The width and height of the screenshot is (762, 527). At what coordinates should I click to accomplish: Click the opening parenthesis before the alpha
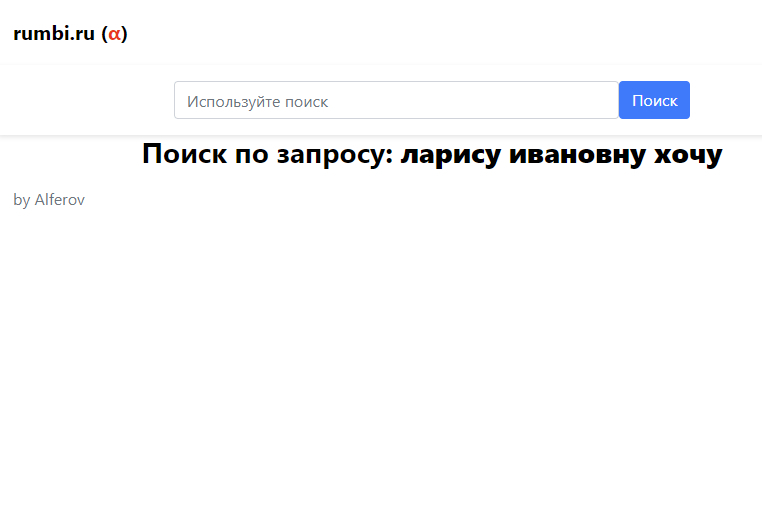pyautogui.click(x=104, y=34)
